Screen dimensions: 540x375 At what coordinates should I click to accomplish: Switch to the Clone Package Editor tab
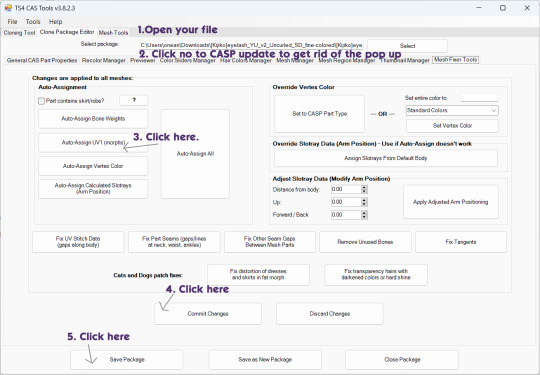(x=67, y=32)
